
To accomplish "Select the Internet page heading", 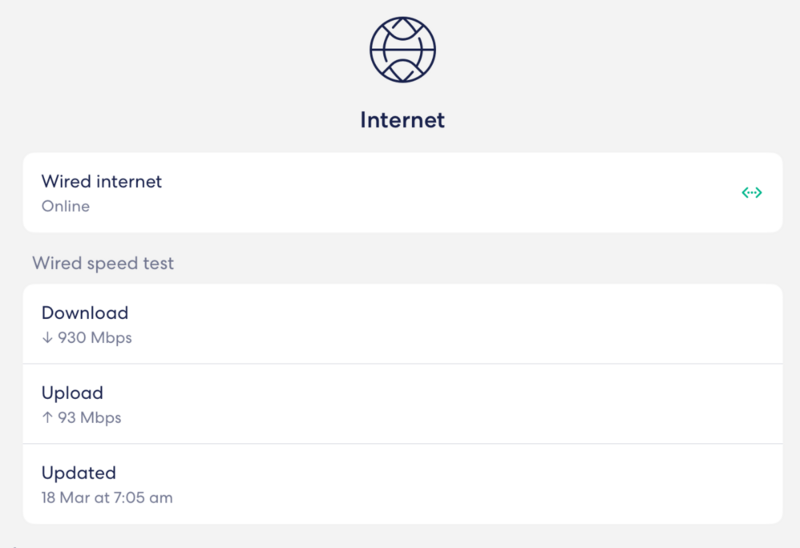I will (x=402, y=120).
